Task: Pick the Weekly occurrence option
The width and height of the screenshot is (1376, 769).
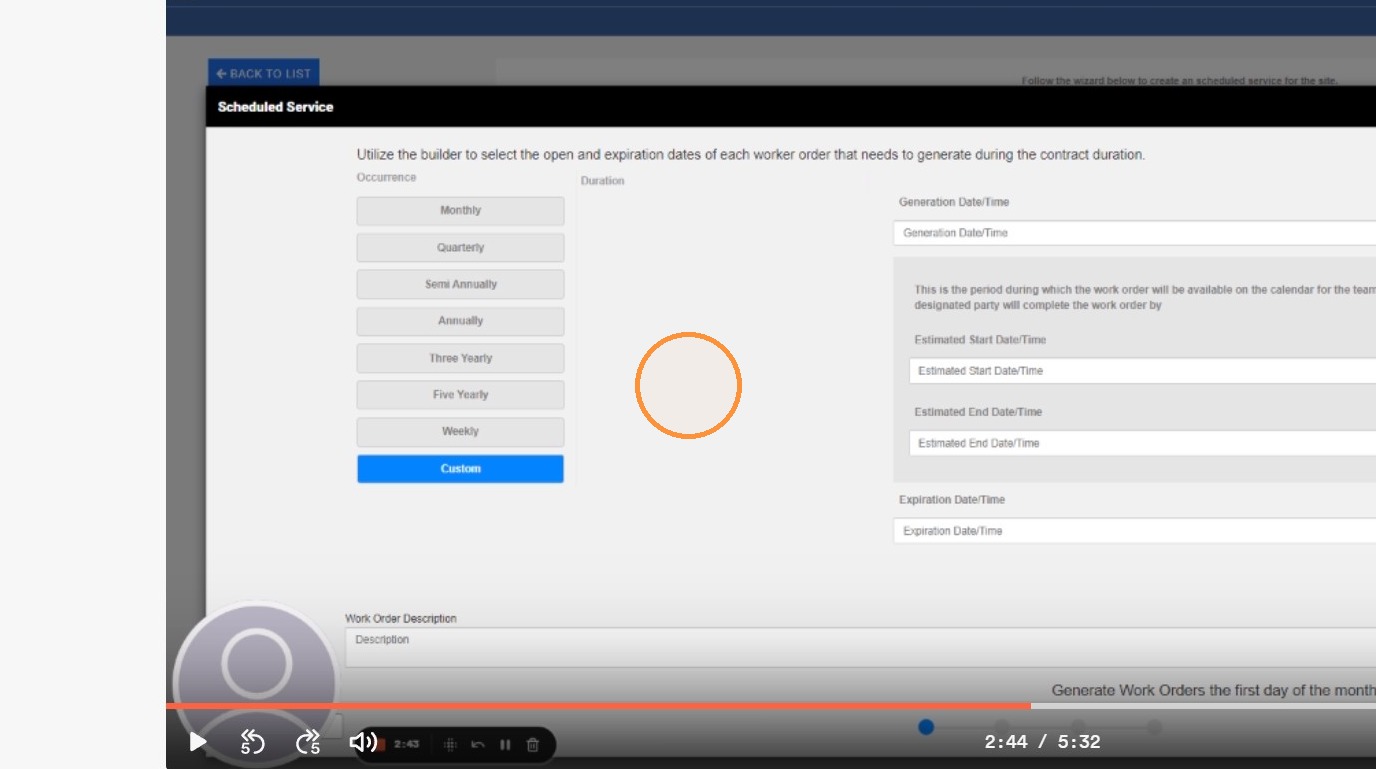Action: 460,432
